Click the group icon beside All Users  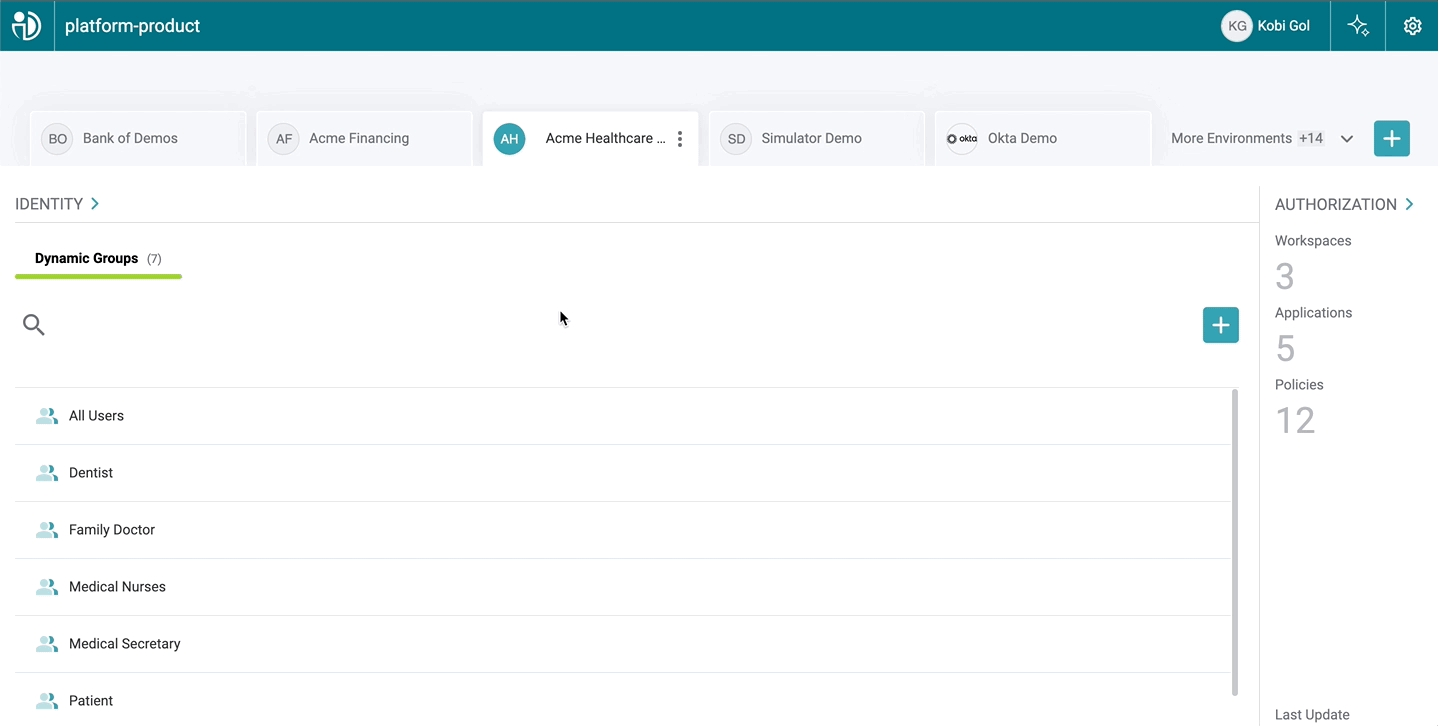(47, 416)
